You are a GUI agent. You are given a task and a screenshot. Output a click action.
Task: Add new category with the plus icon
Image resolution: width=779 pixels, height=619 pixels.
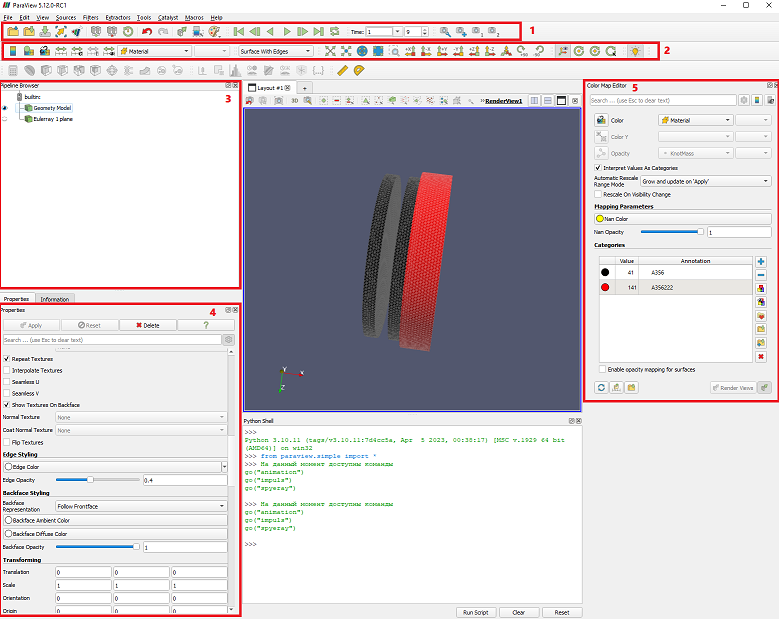point(761,261)
